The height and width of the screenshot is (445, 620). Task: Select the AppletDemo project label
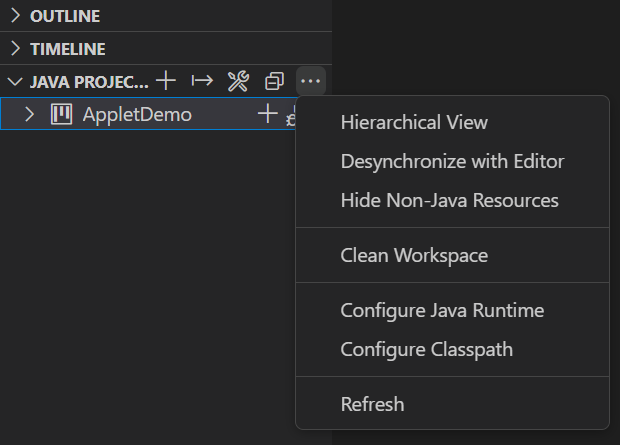(x=137, y=114)
